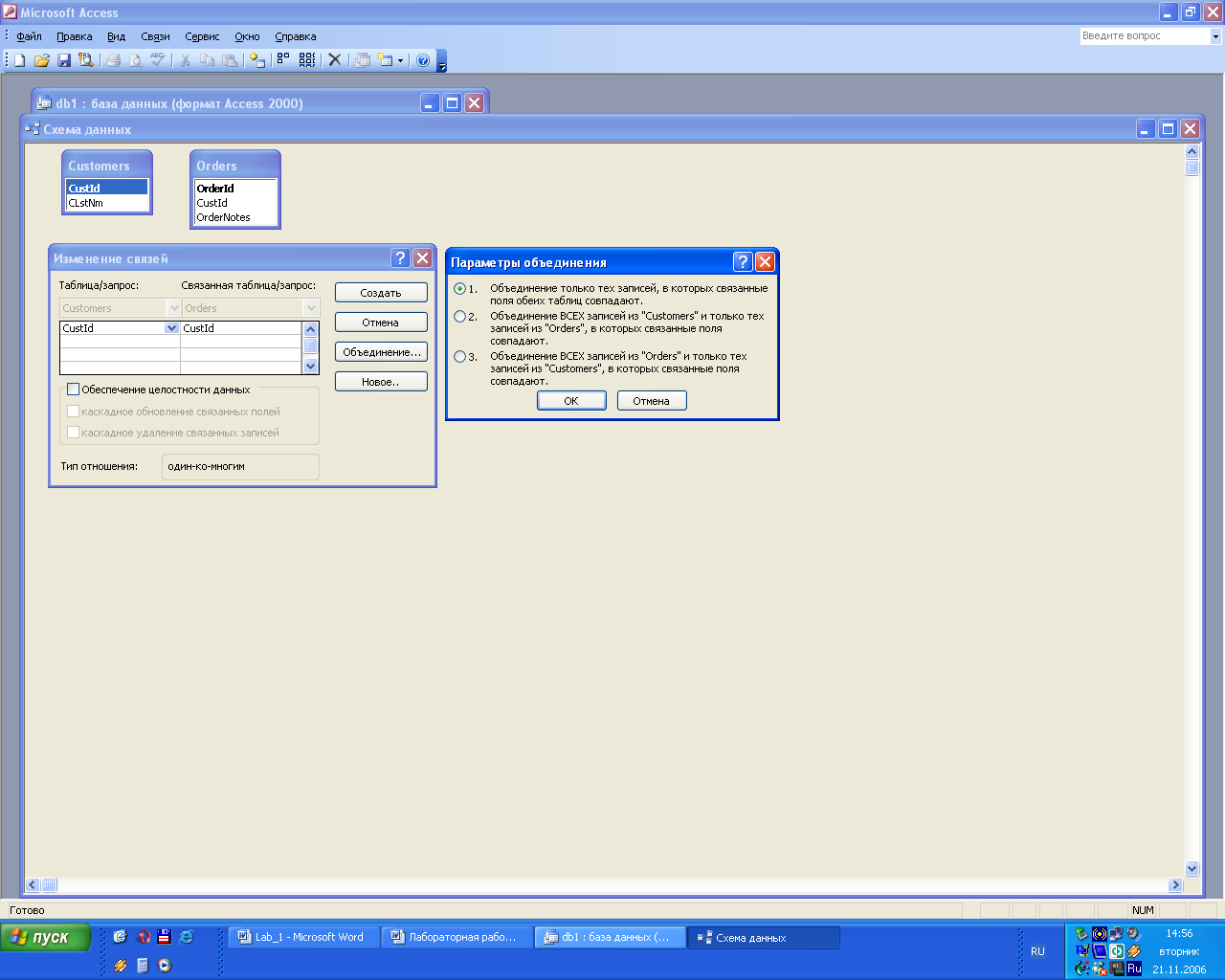Image resolution: width=1225 pixels, height=980 pixels.
Task: Click Show All Relationships icon
Action: pyautogui.click(x=307, y=59)
